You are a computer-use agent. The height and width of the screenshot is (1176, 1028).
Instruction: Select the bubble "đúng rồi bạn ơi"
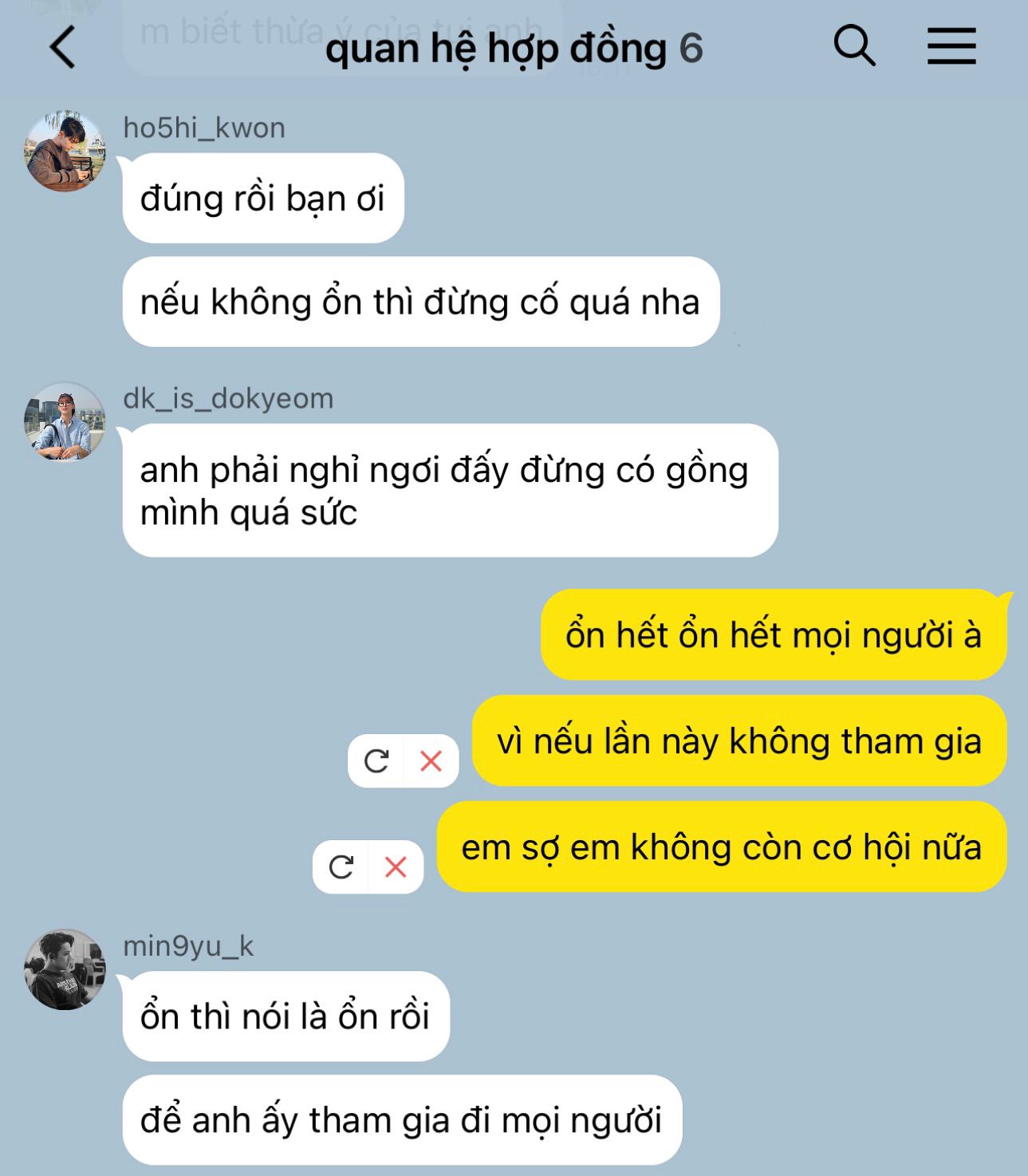click(x=263, y=198)
